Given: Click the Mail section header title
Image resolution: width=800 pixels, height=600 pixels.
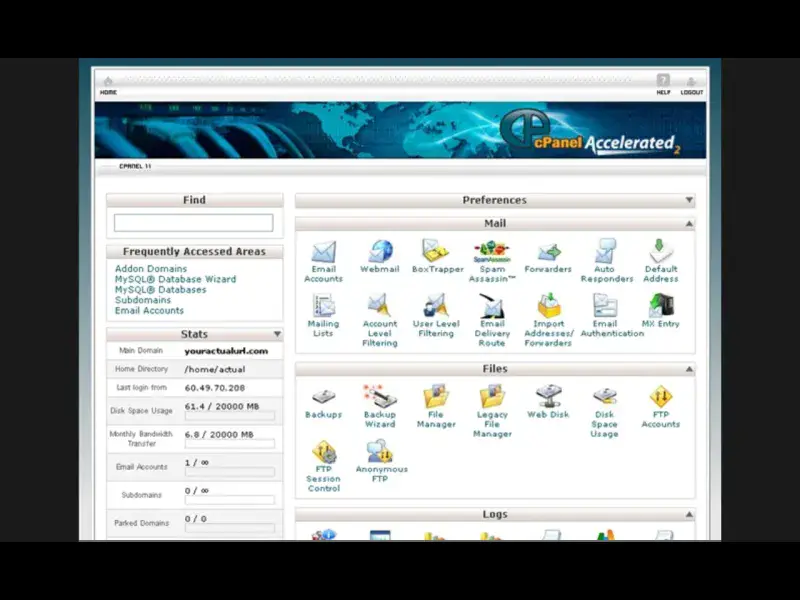Looking at the screenshot, I should point(495,223).
